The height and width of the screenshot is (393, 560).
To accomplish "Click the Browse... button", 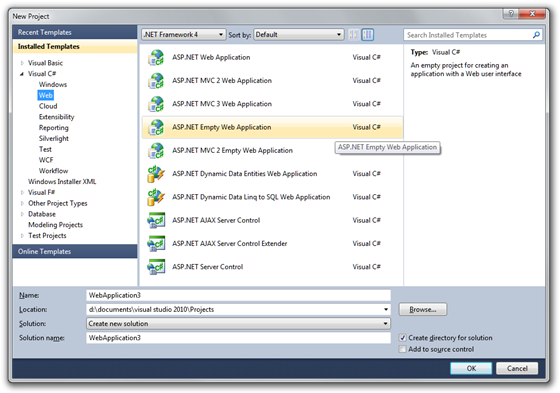I will 423,309.
